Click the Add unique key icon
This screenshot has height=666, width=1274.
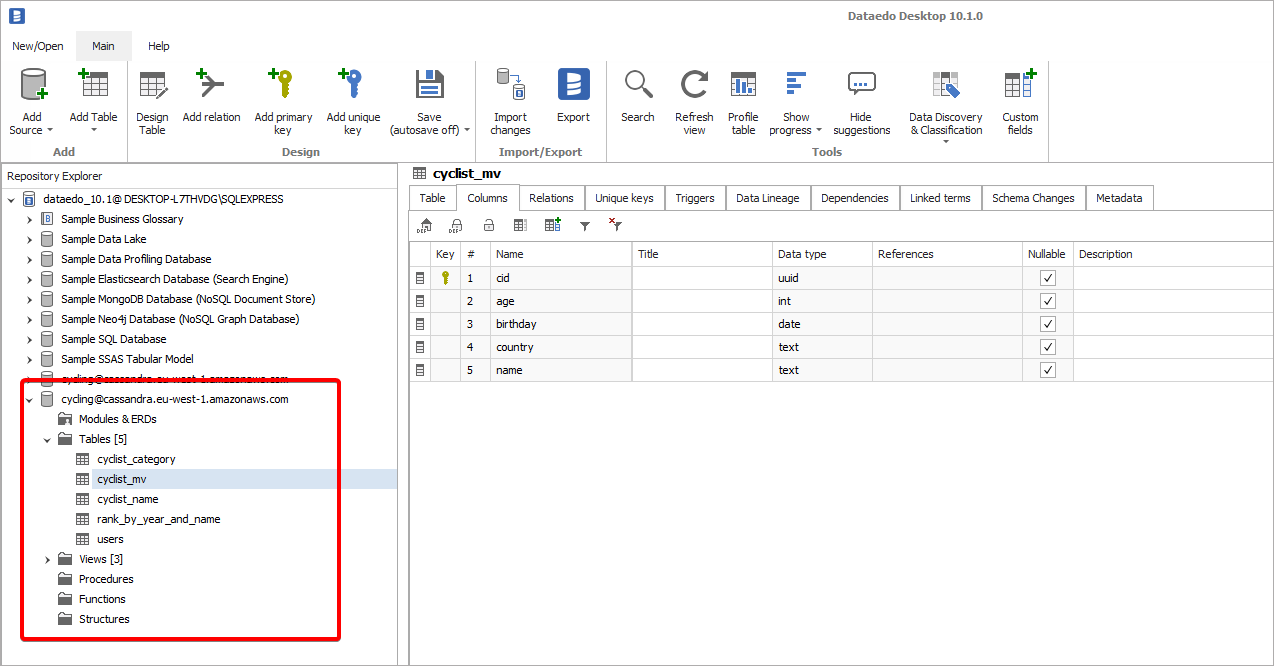click(353, 86)
